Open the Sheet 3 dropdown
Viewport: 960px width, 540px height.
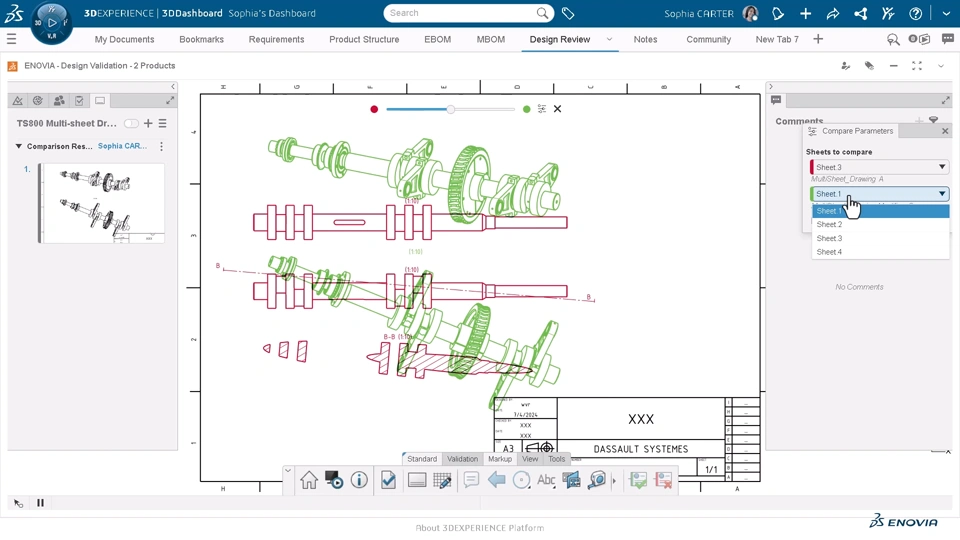pos(879,167)
